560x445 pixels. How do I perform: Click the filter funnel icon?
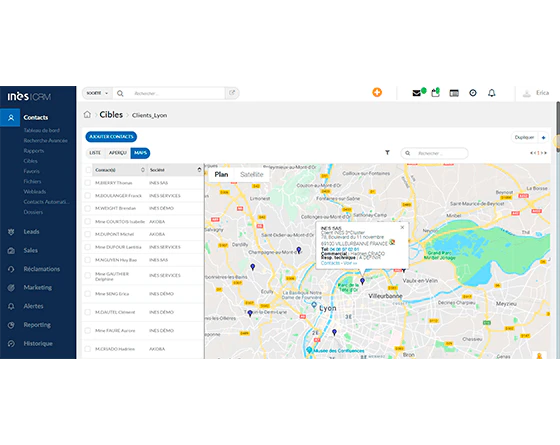[387, 152]
